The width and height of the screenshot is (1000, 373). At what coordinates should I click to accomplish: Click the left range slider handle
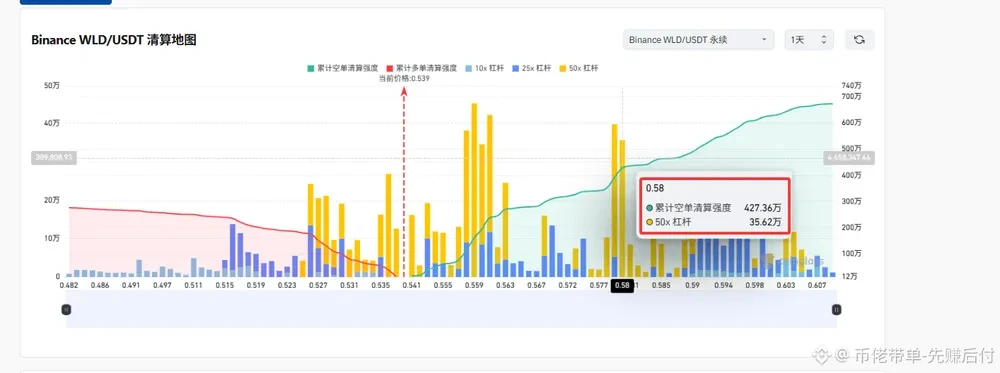pyautogui.click(x=66, y=309)
